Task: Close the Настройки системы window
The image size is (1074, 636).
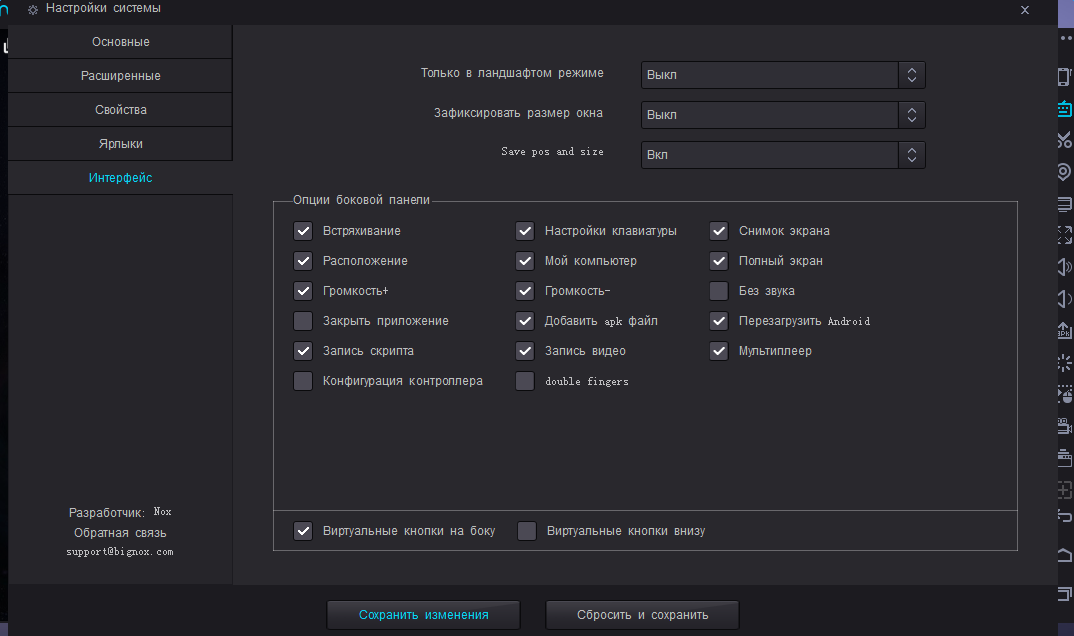Action: coord(1024,9)
